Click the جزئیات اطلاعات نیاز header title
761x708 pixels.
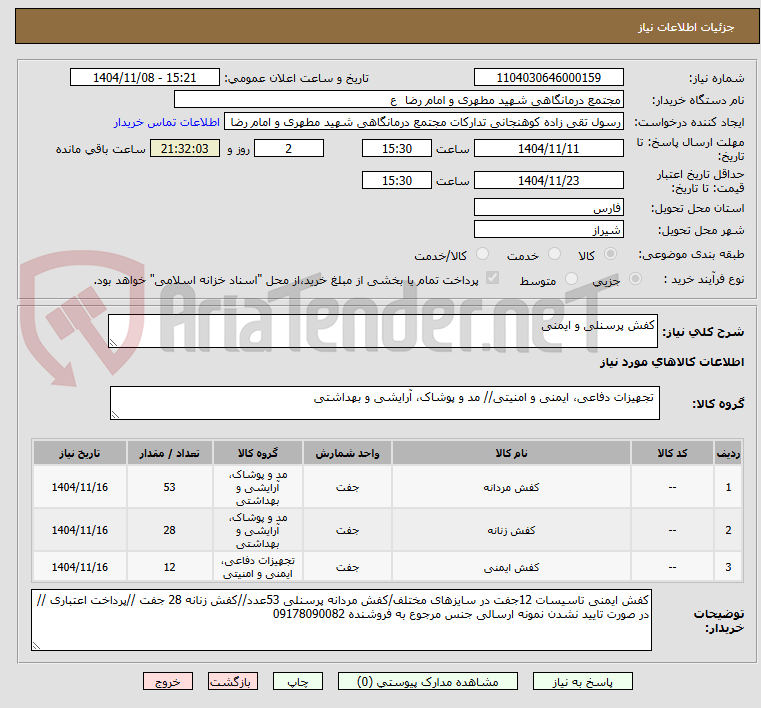coord(686,27)
